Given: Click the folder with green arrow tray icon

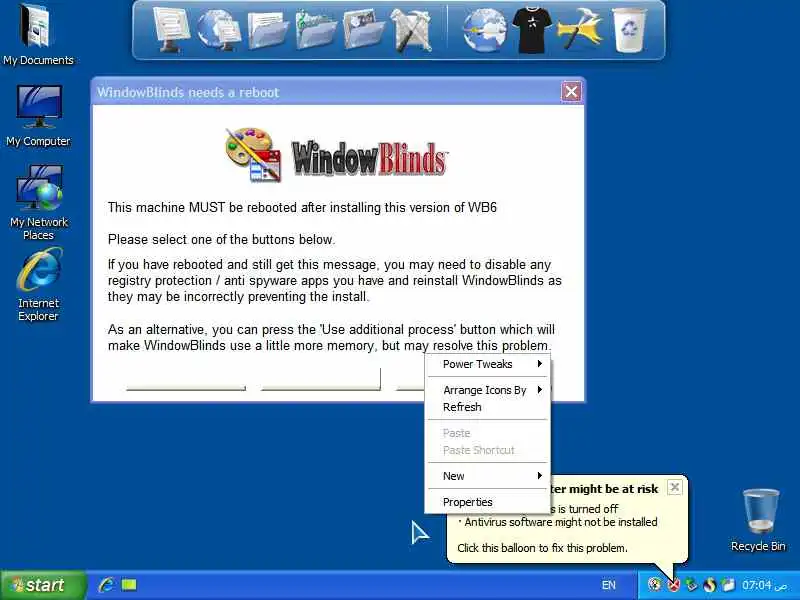Looking at the screenshot, I should coord(728,585).
